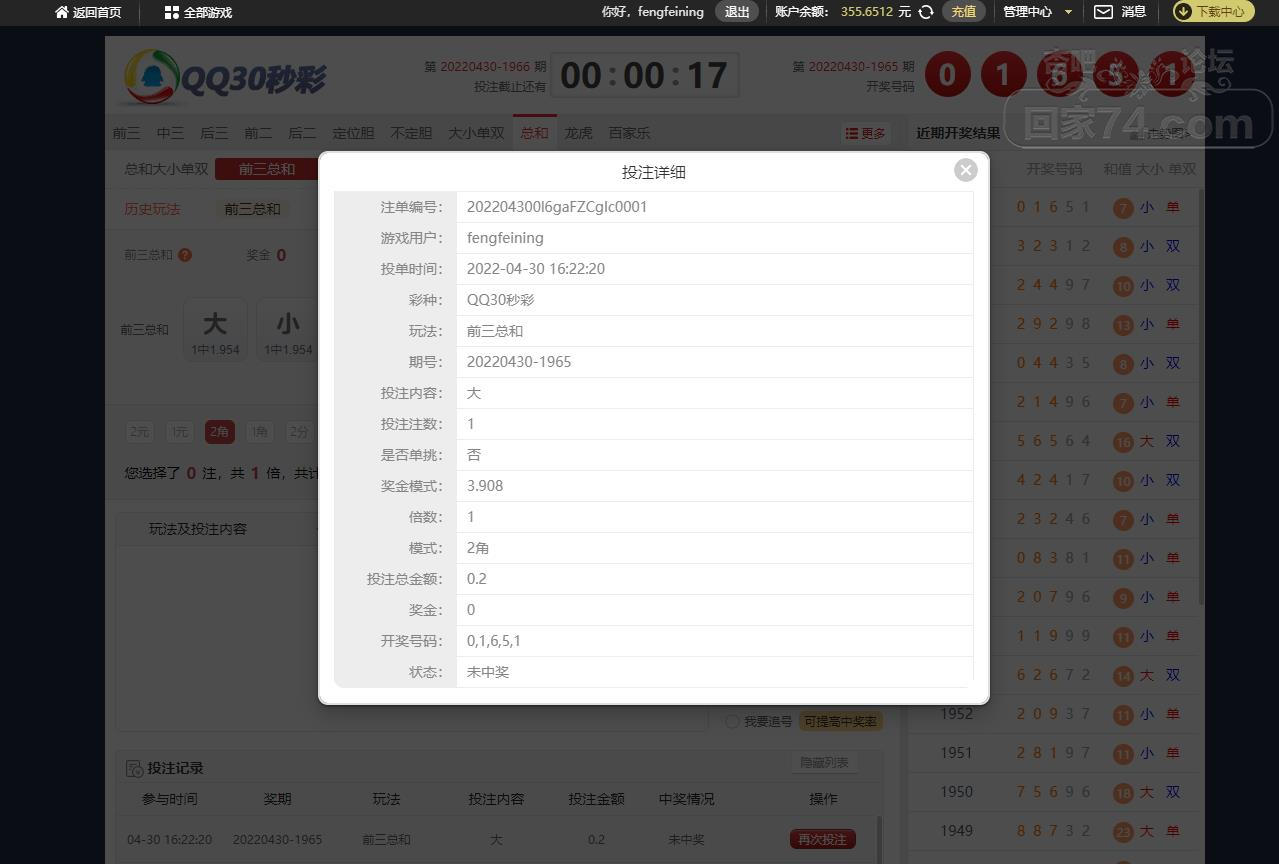Image resolution: width=1279 pixels, height=864 pixels.
Task: Click the recent results list scrollbar
Action: (x=1200, y=400)
